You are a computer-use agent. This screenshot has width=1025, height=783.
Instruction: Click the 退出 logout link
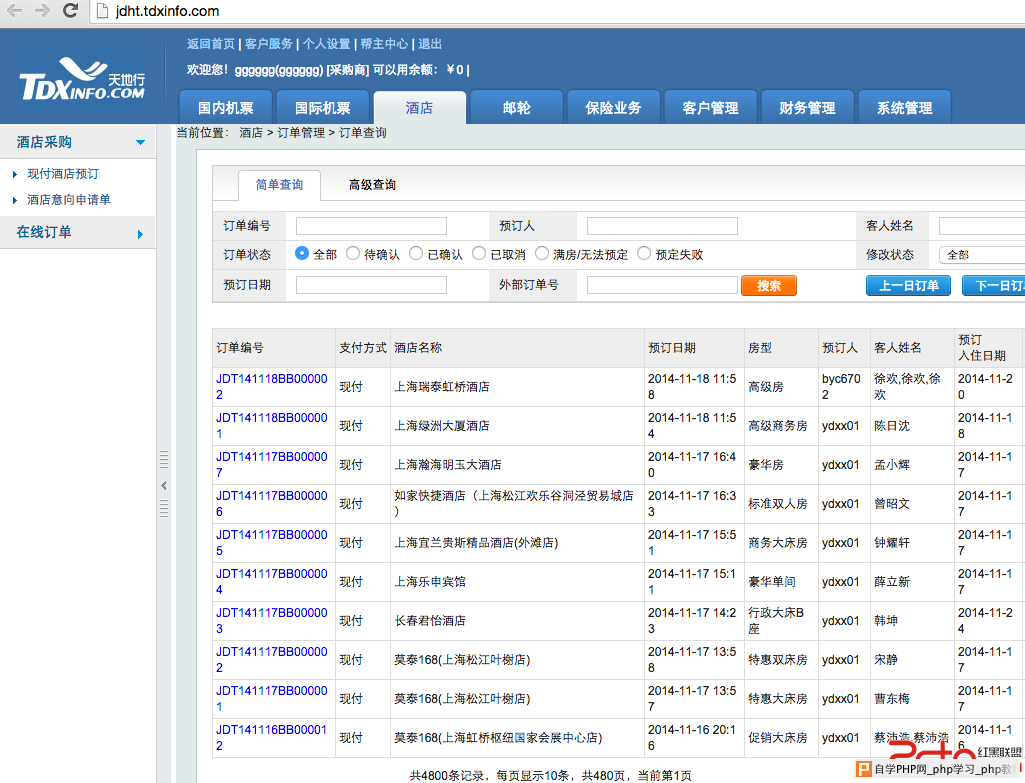coord(430,44)
